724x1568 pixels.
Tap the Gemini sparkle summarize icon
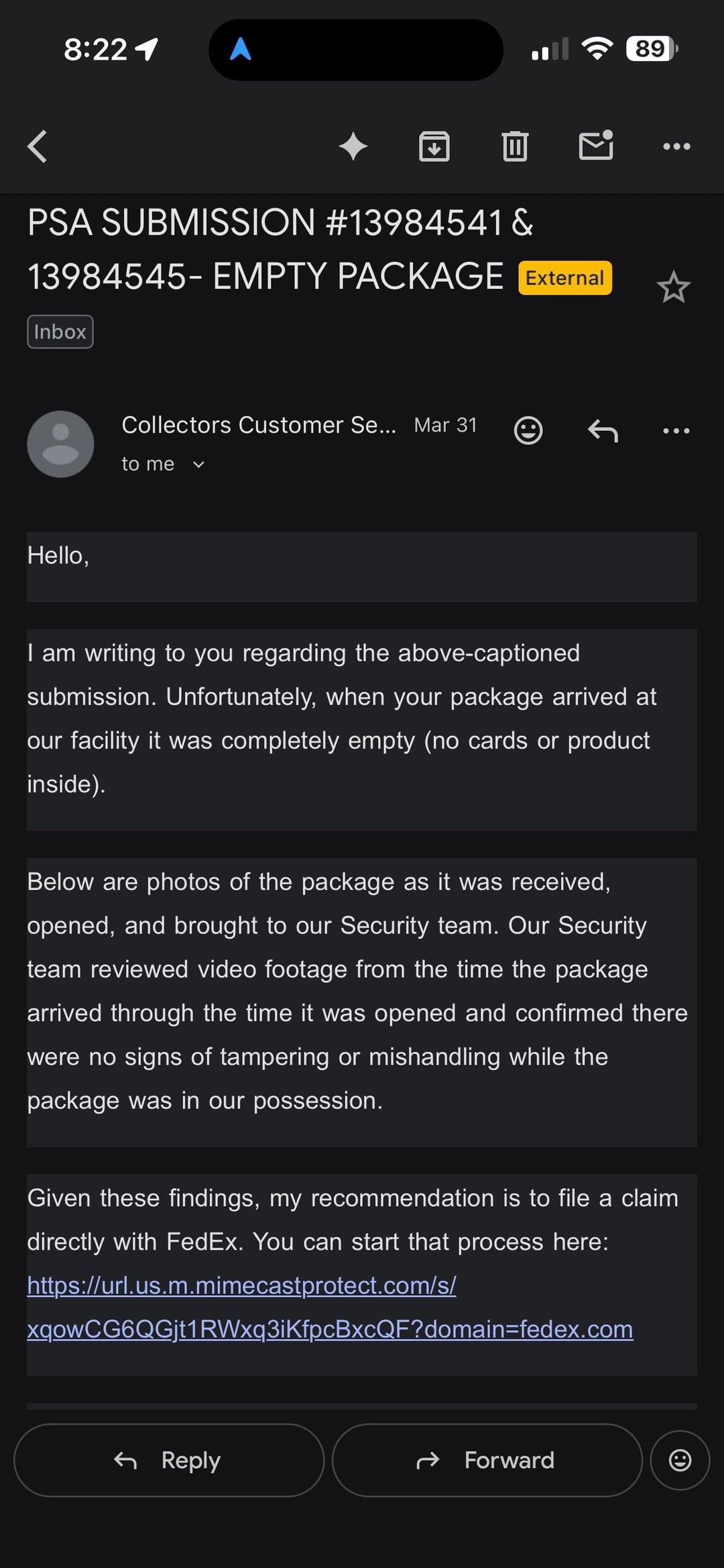tap(353, 146)
